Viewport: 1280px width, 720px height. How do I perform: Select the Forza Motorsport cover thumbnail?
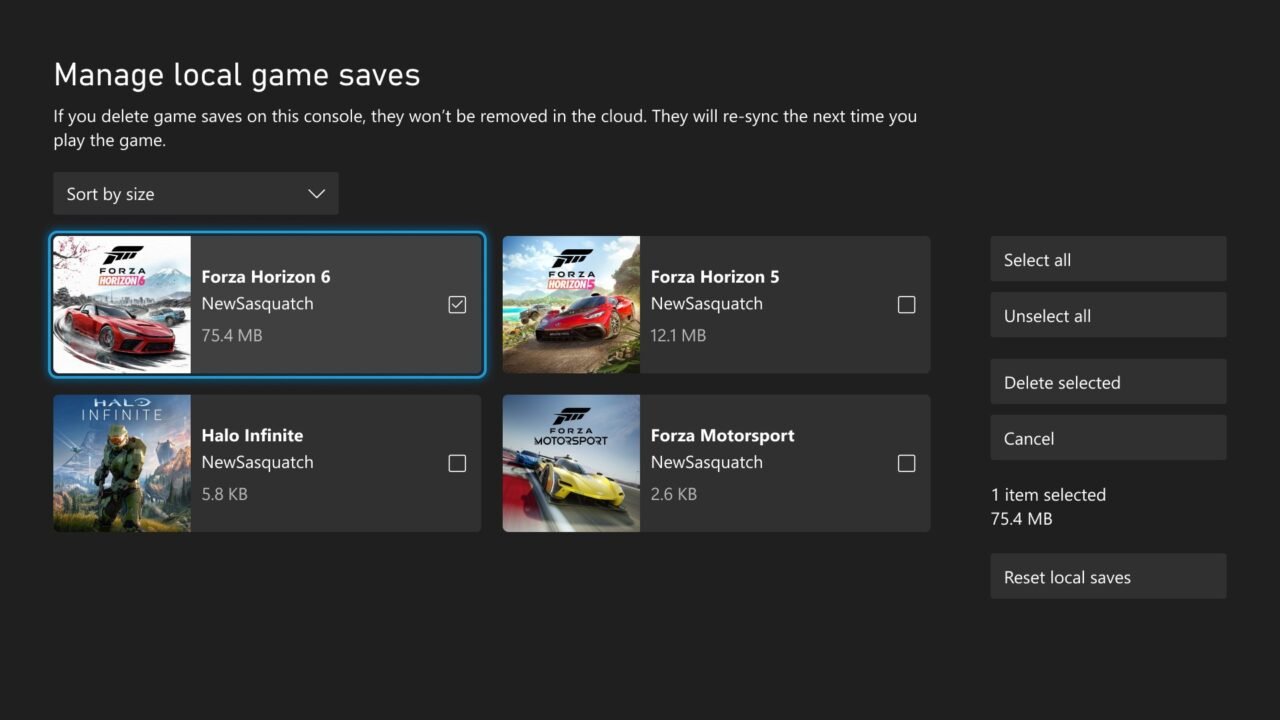571,463
